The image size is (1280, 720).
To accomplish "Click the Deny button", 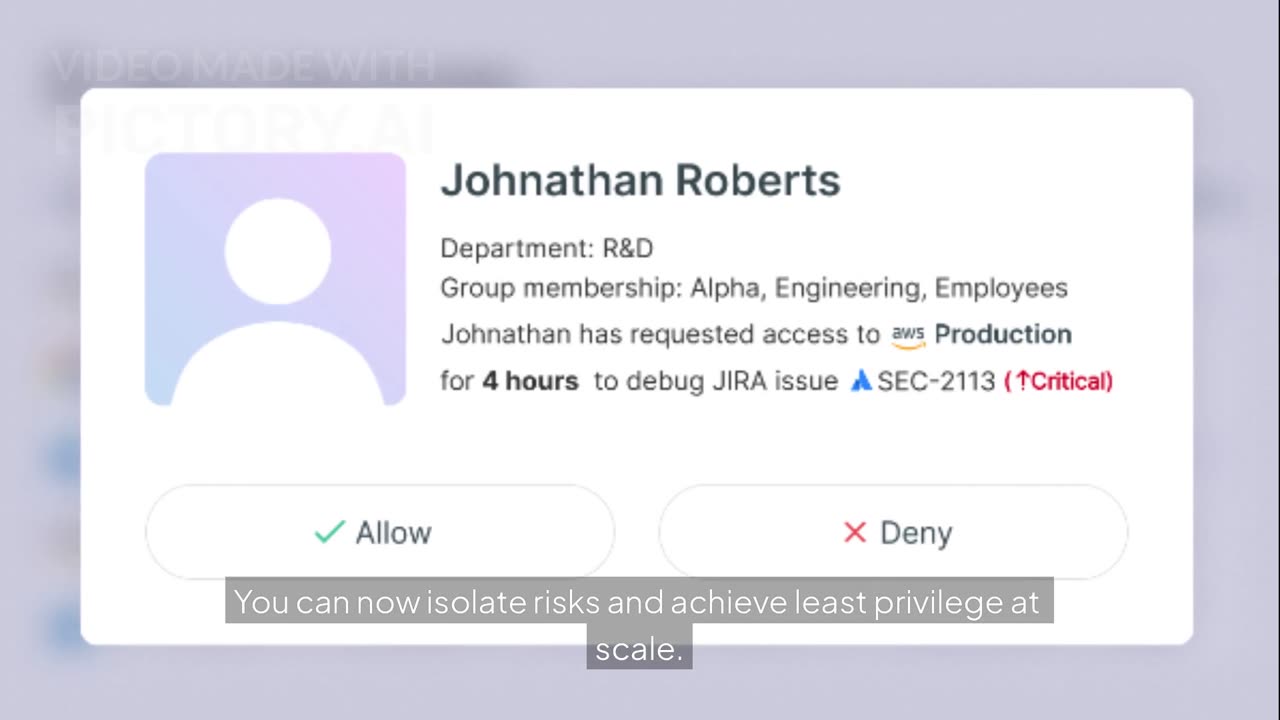I will [x=892, y=532].
